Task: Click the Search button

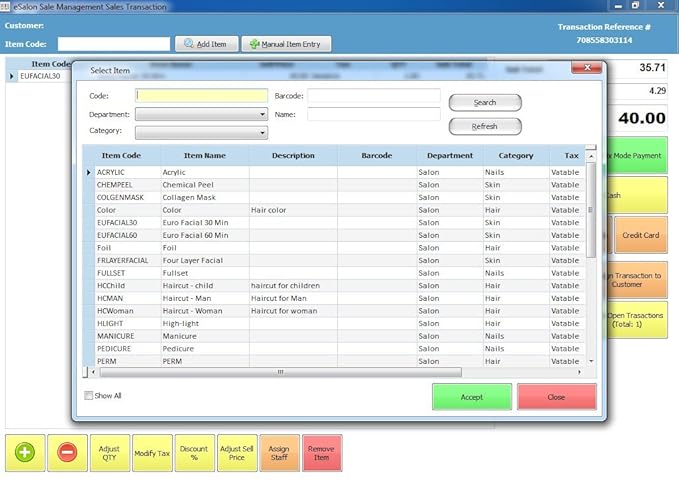Action: click(x=485, y=102)
